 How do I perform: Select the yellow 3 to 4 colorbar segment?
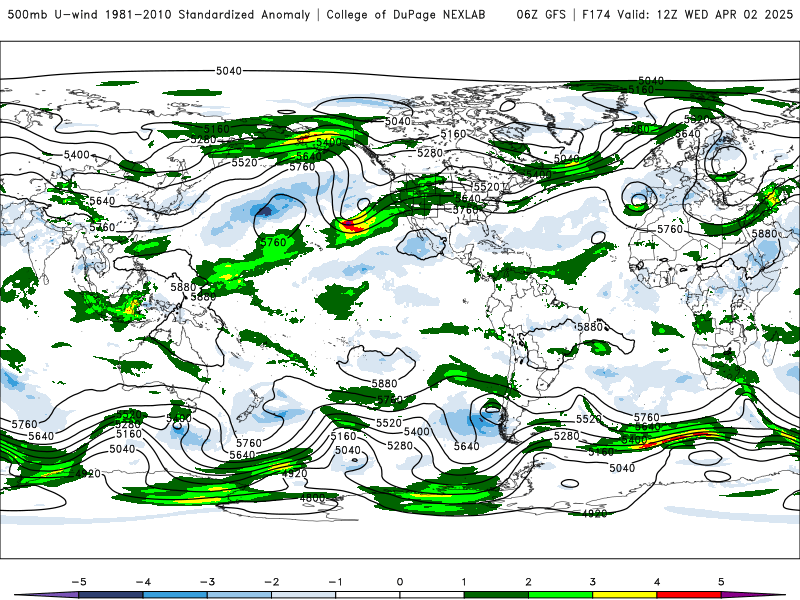pyautogui.click(x=625, y=595)
